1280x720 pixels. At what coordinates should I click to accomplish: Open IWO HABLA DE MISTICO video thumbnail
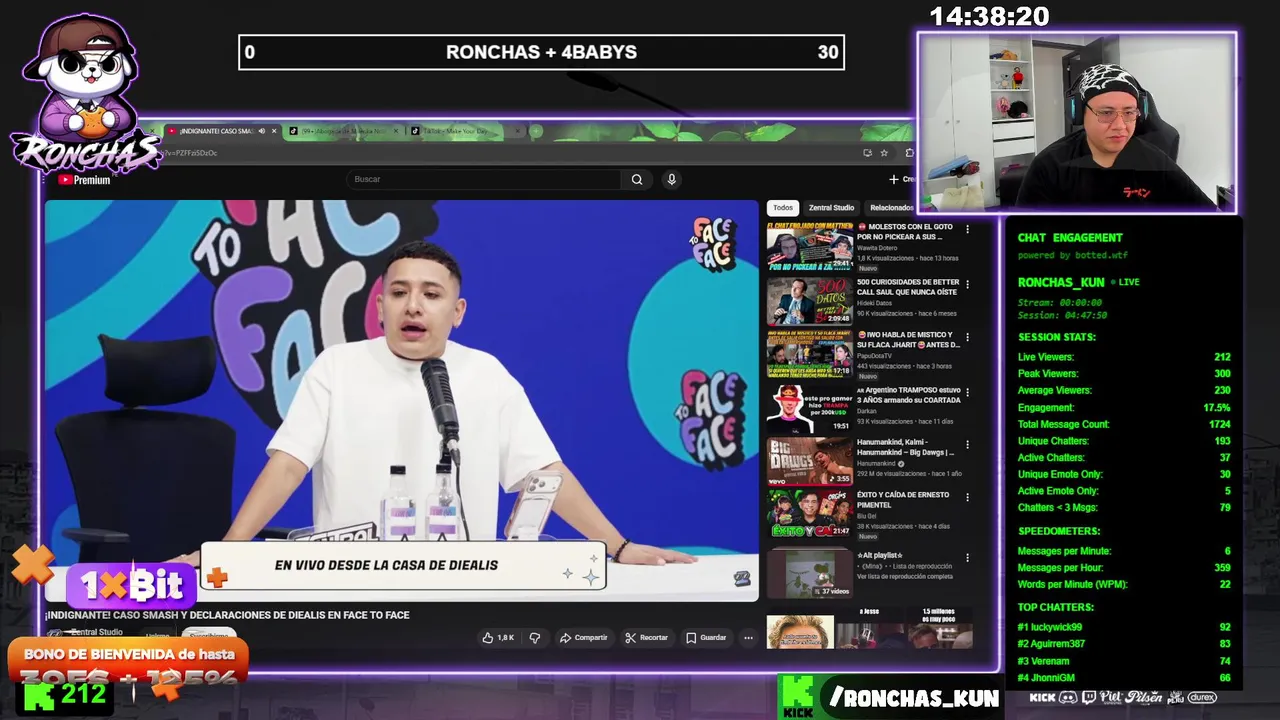[809, 355]
